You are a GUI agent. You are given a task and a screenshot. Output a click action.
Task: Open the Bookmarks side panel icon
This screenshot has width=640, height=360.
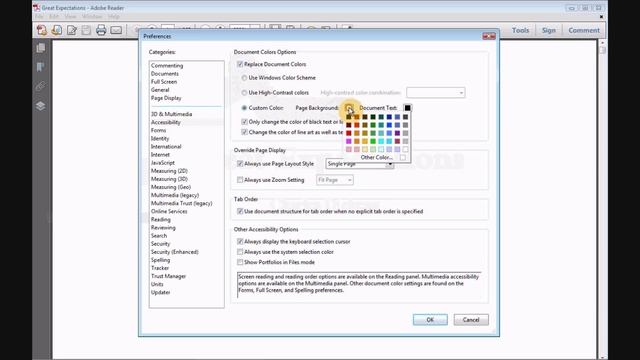(40, 67)
